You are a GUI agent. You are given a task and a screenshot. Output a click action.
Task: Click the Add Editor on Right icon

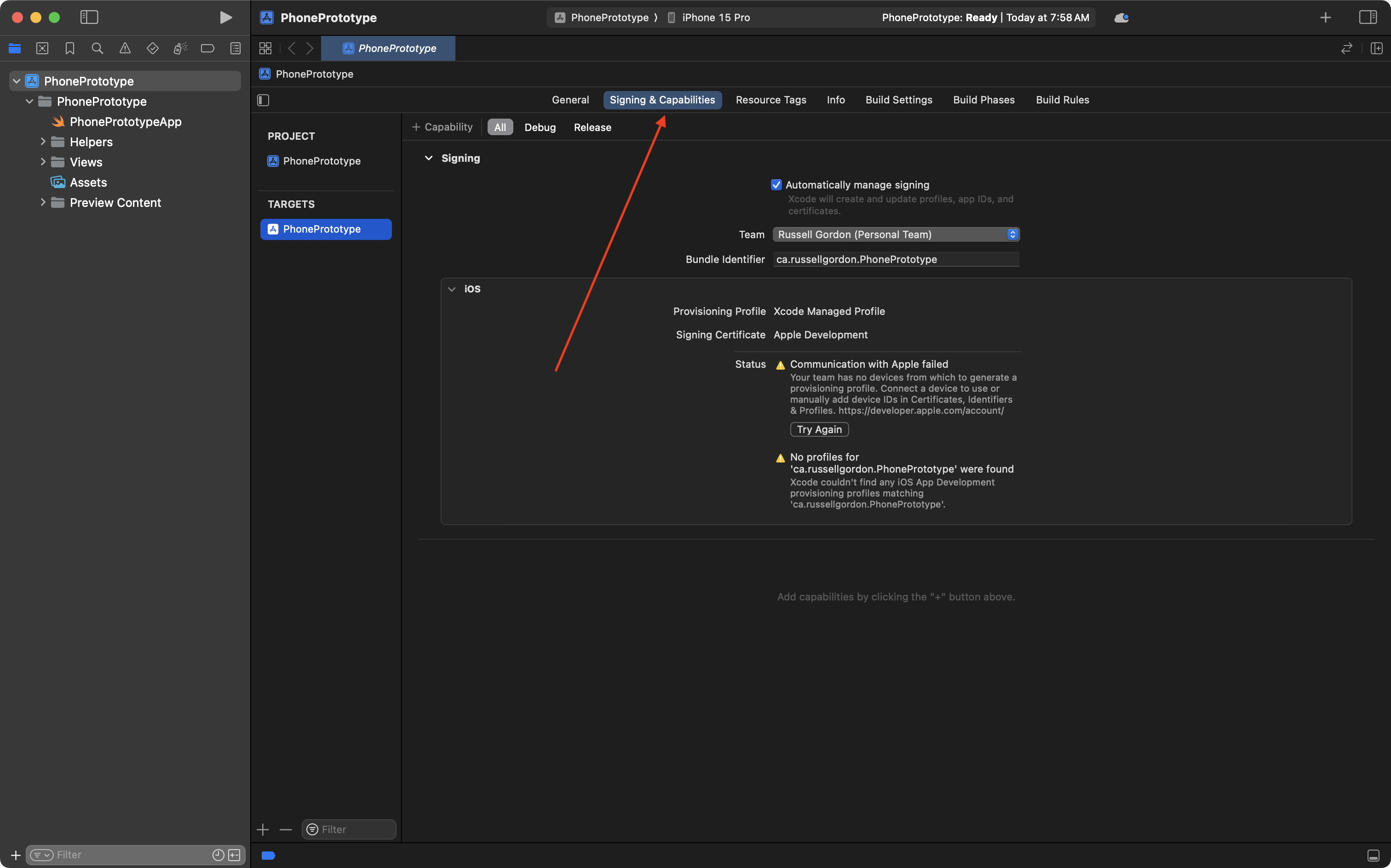coord(1376,48)
